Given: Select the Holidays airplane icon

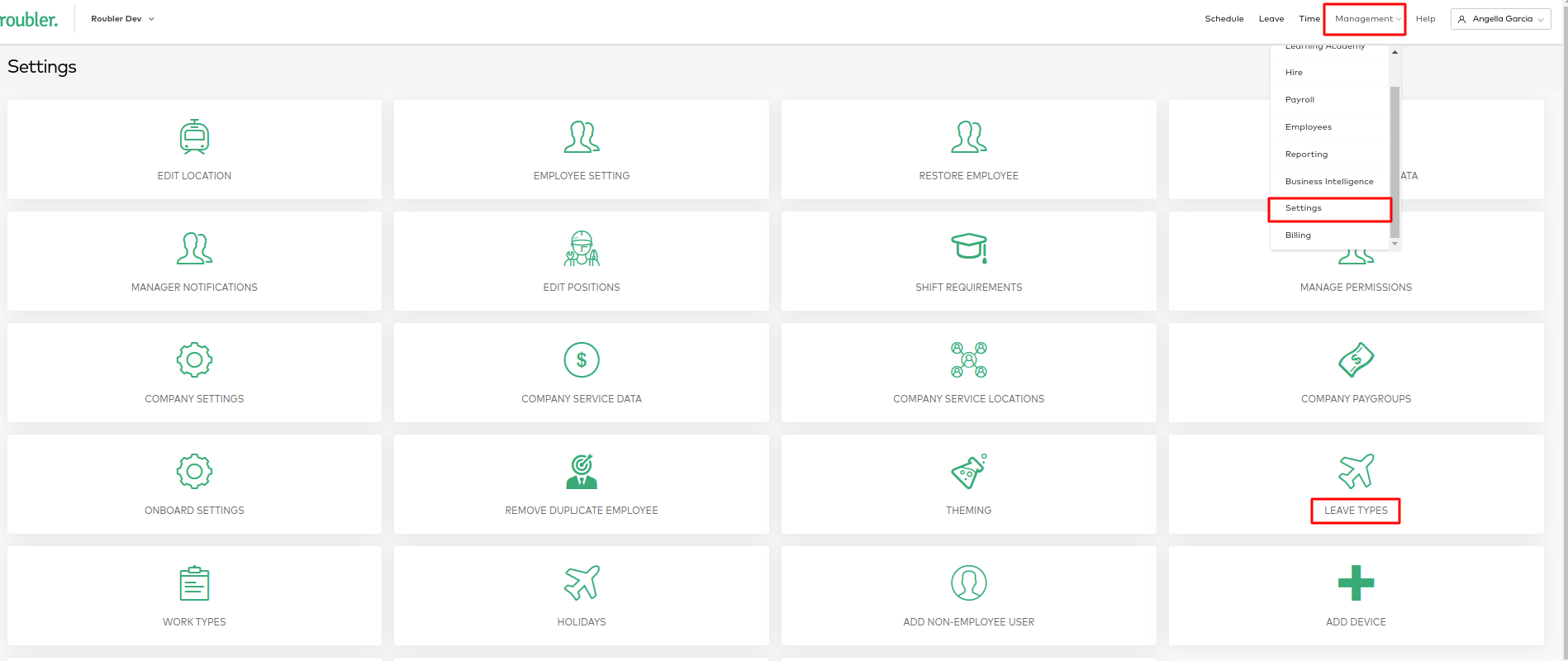Looking at the screenshot, I should coord(582,583).
